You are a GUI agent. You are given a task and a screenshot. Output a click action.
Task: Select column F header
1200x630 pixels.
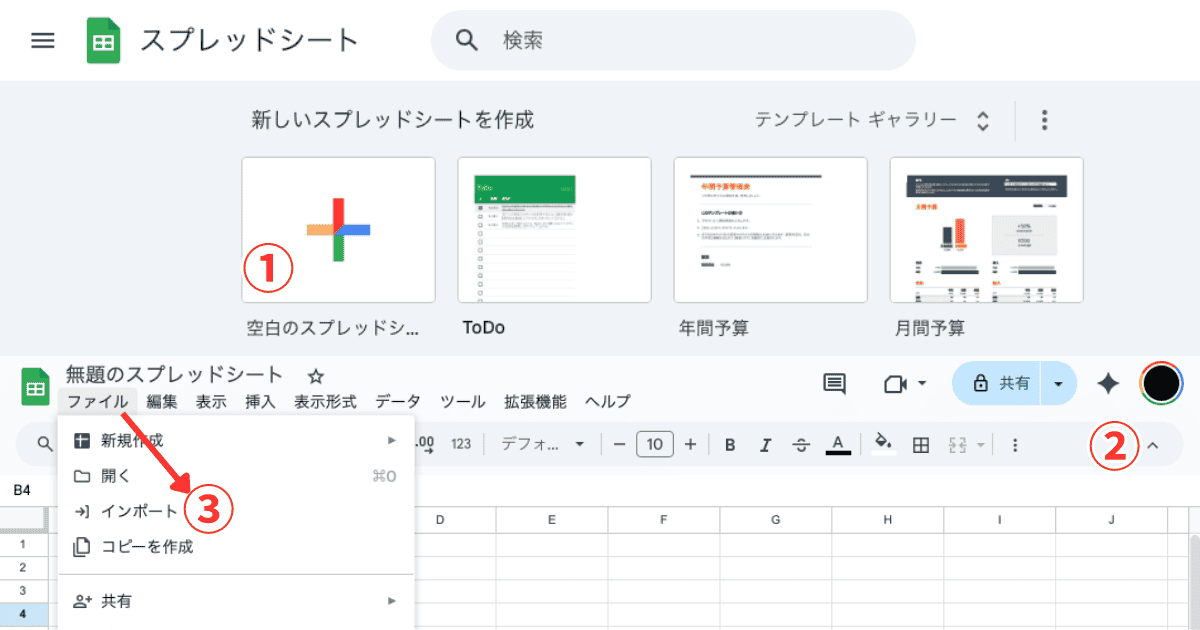coord(664,520)
